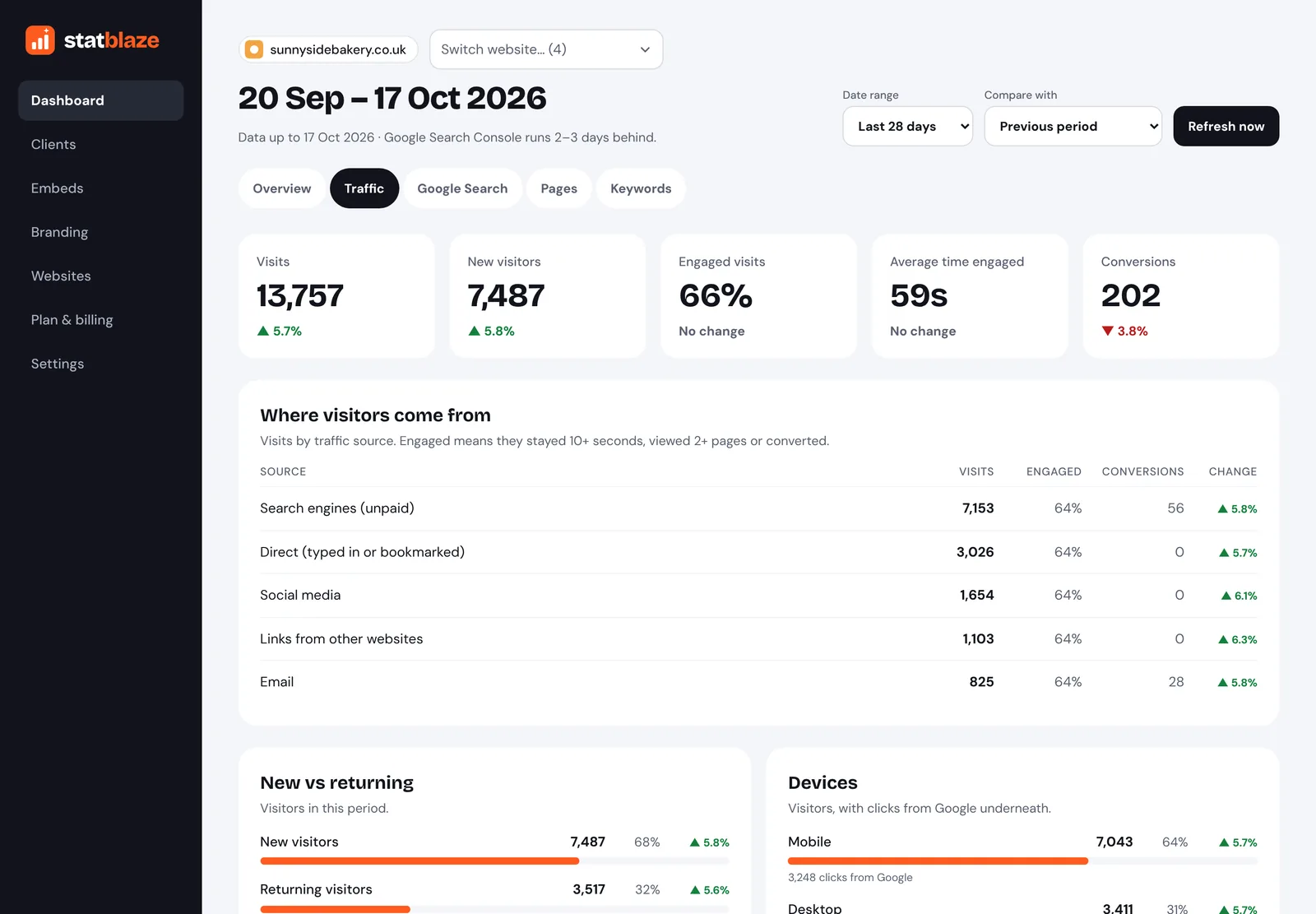
Task: Click the Visits 13,757 metric card
Action: point(336,296)
